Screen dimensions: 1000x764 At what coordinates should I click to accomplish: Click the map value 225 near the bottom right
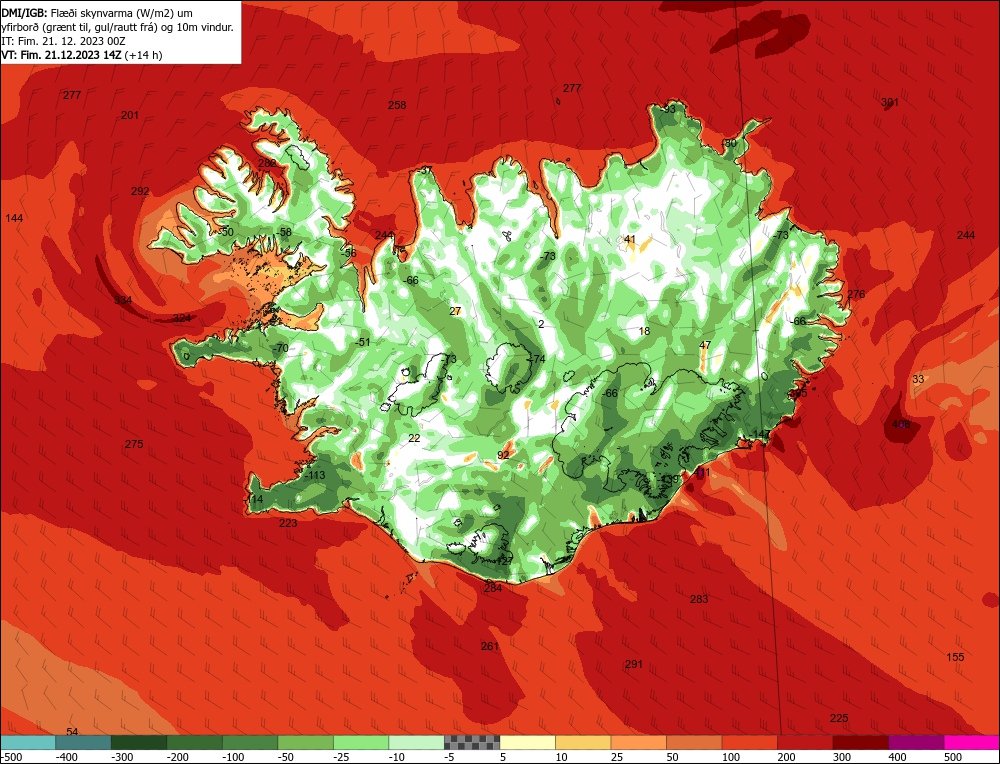839,718
